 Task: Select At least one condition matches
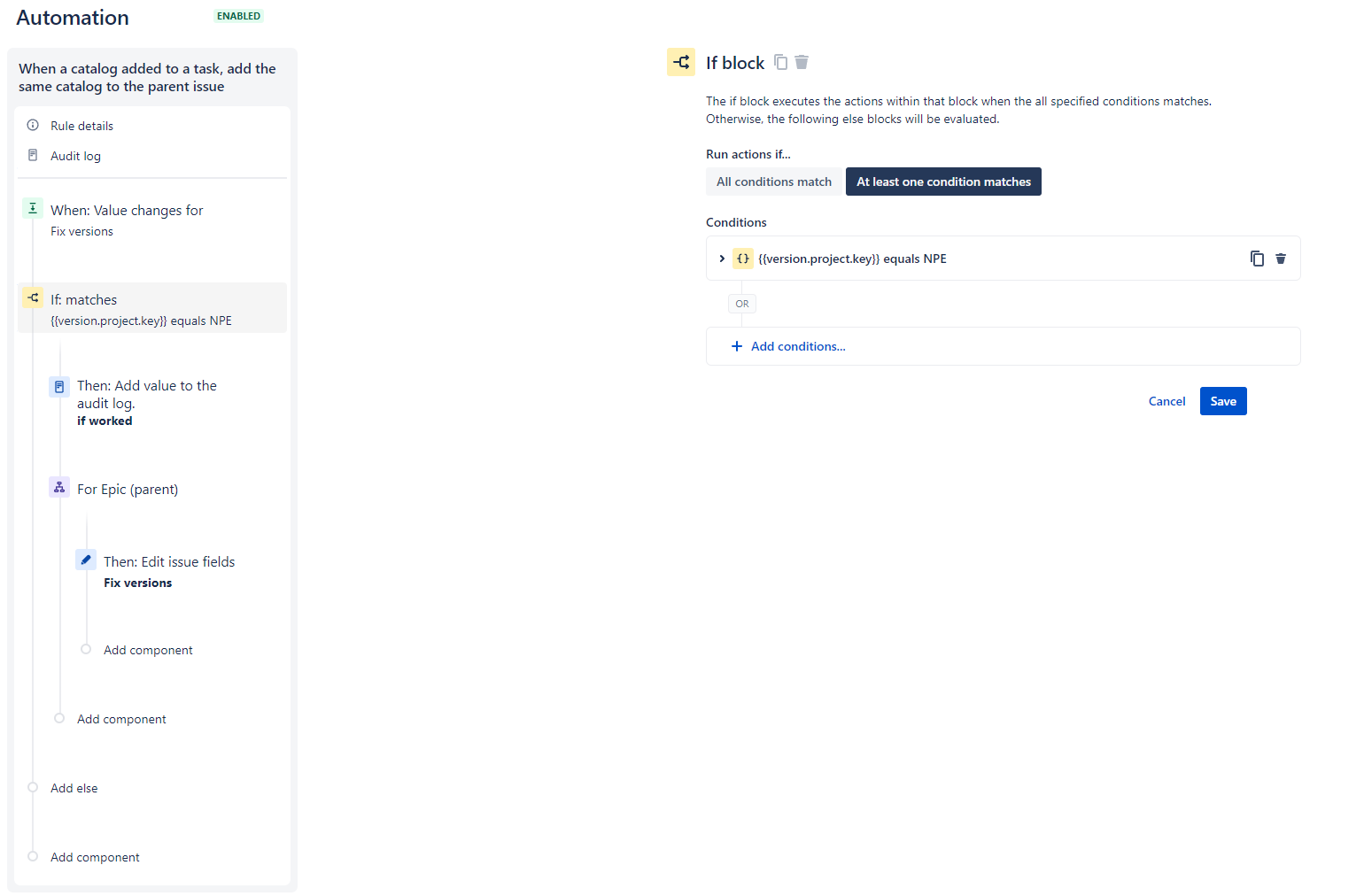tap(943, 182)
